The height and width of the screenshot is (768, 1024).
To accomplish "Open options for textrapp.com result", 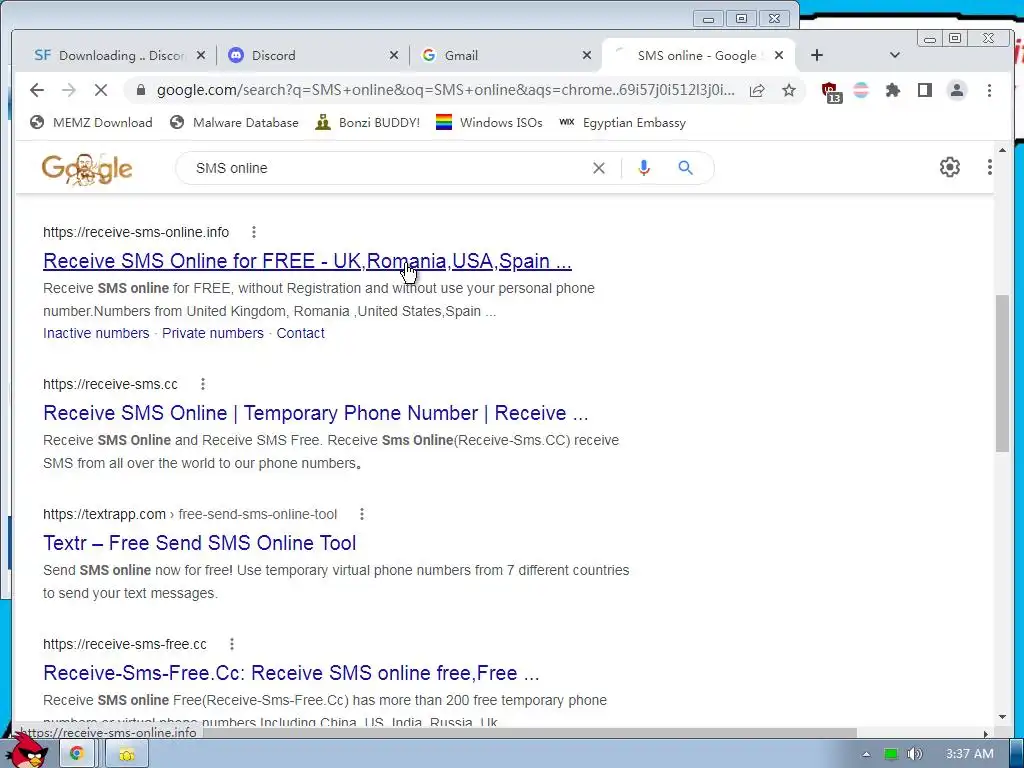I will 362,514.
